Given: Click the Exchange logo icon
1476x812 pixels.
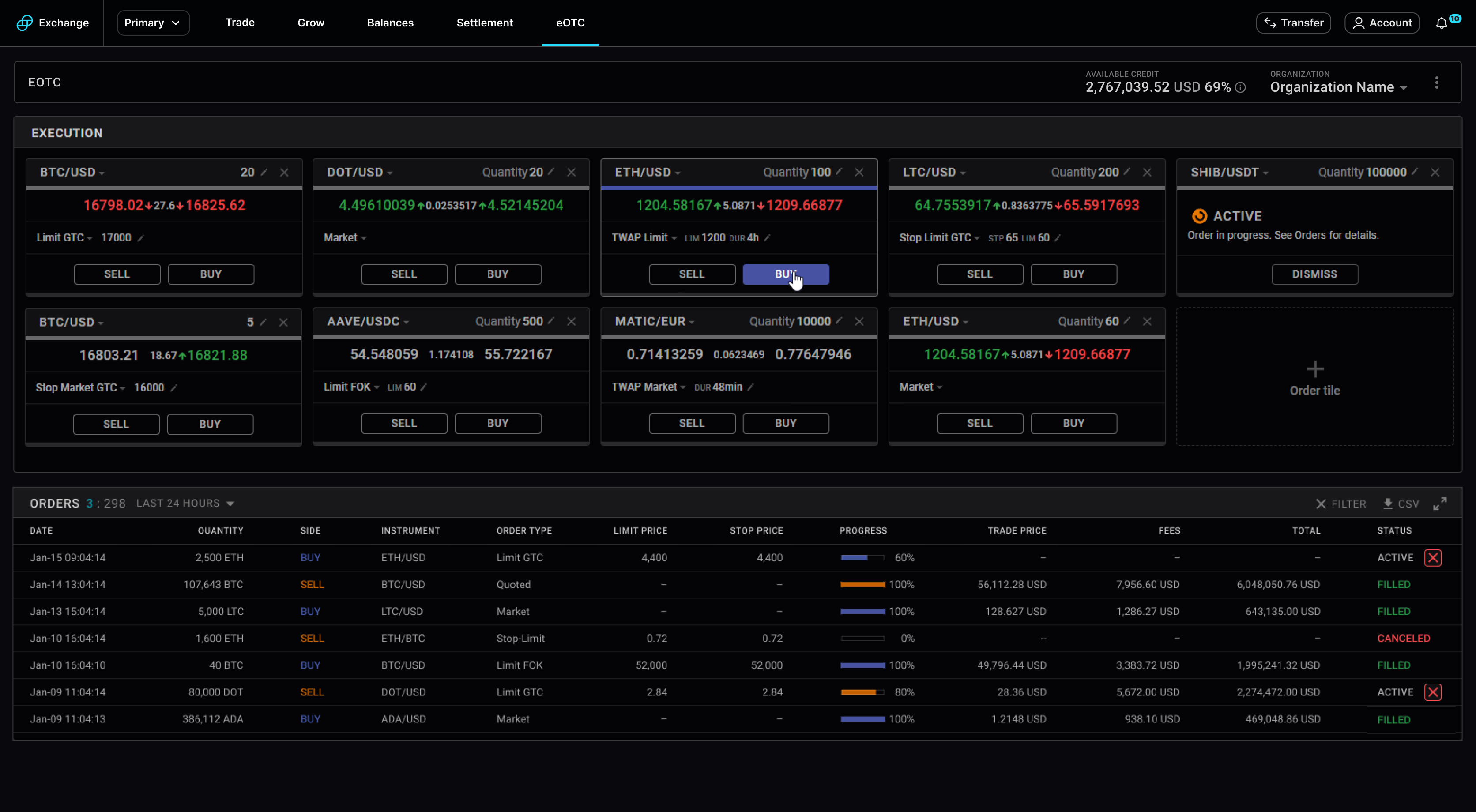Looking at the screenshot, I should (24, 23).
